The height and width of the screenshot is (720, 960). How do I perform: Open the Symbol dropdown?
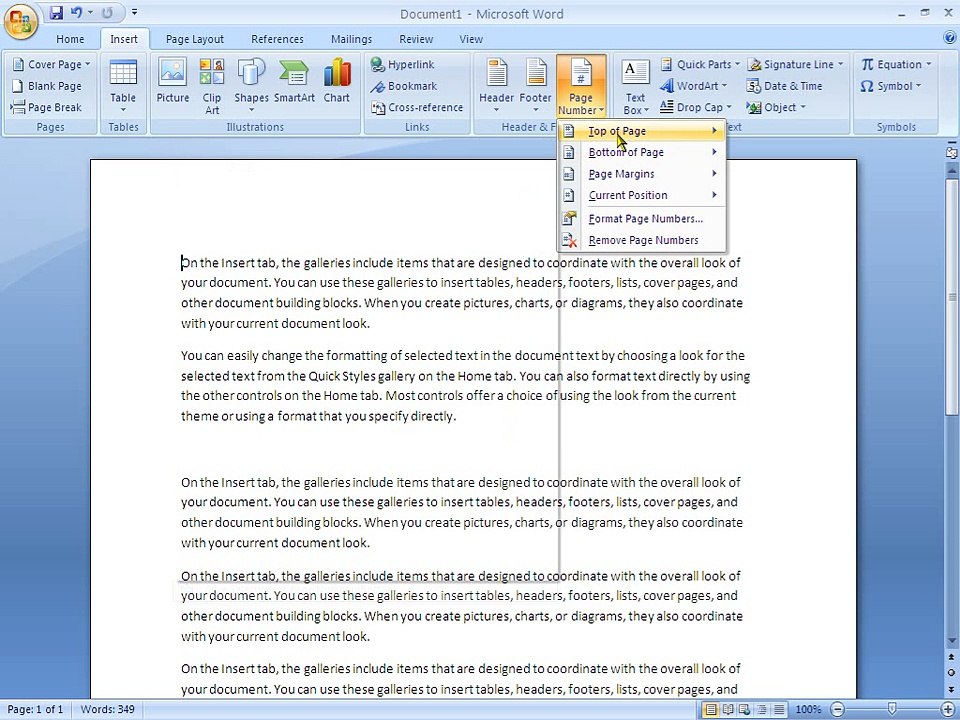pyautogui.click(x=890, y=86)
